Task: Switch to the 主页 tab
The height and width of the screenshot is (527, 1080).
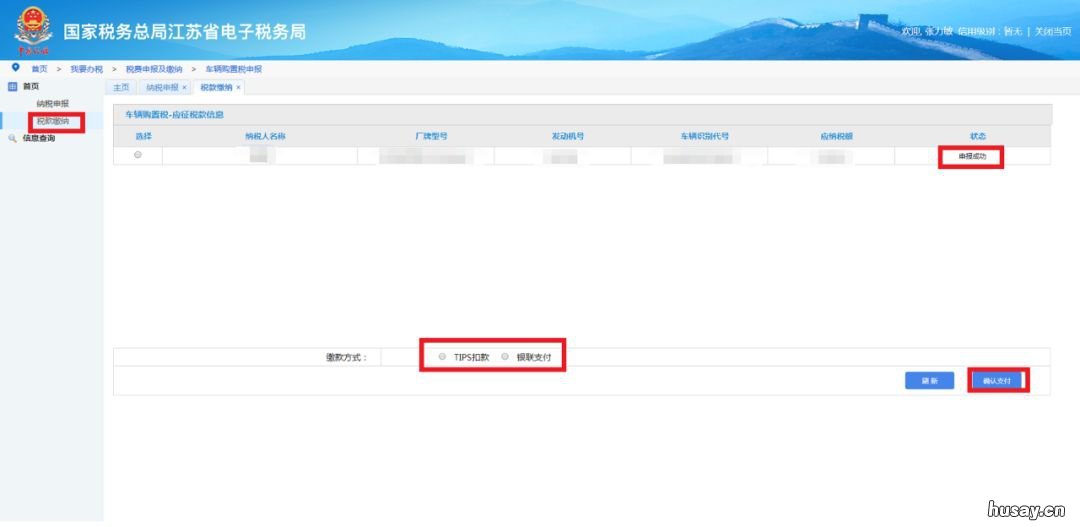Action: (121, 87)
